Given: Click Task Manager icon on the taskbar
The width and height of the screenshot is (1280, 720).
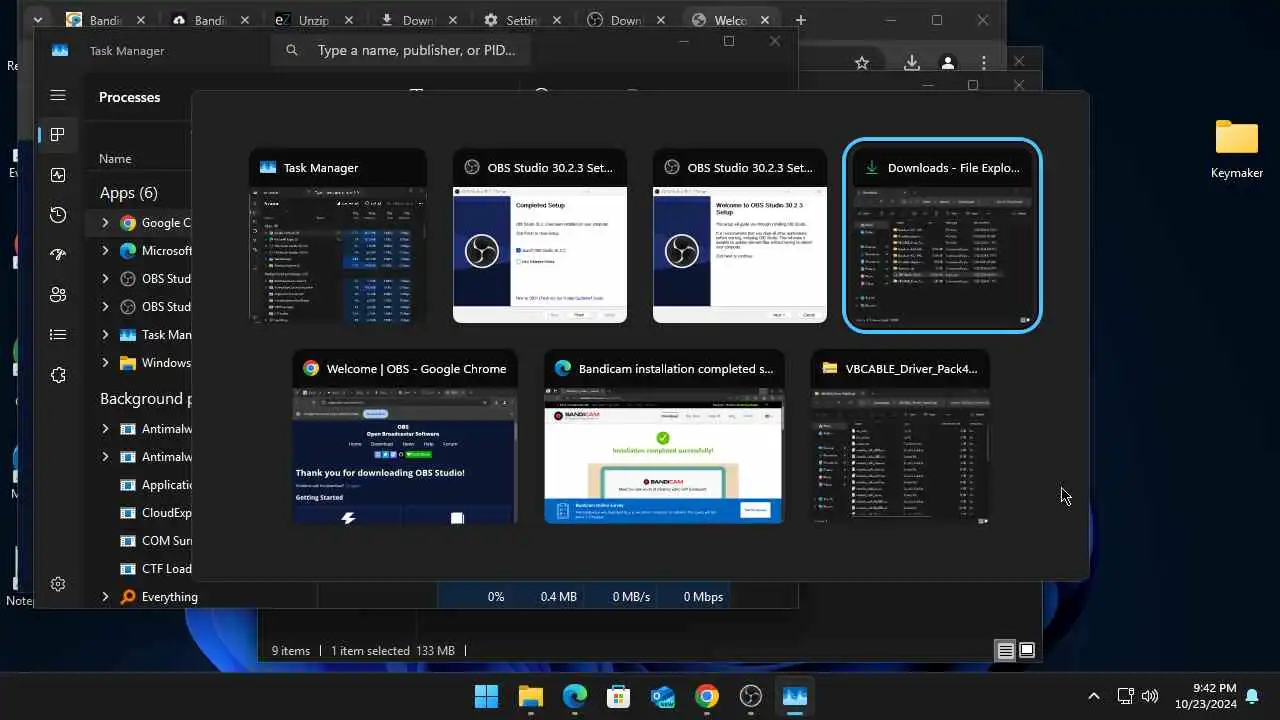Looking at the screenshot, I should coord(795,697).
